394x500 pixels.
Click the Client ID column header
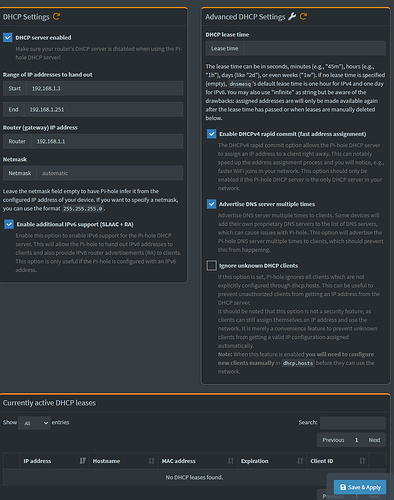click(x=338, y=461)
